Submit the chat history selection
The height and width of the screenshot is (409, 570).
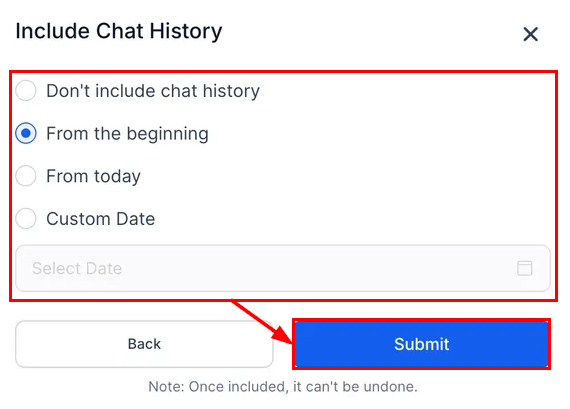coord(421,344)
